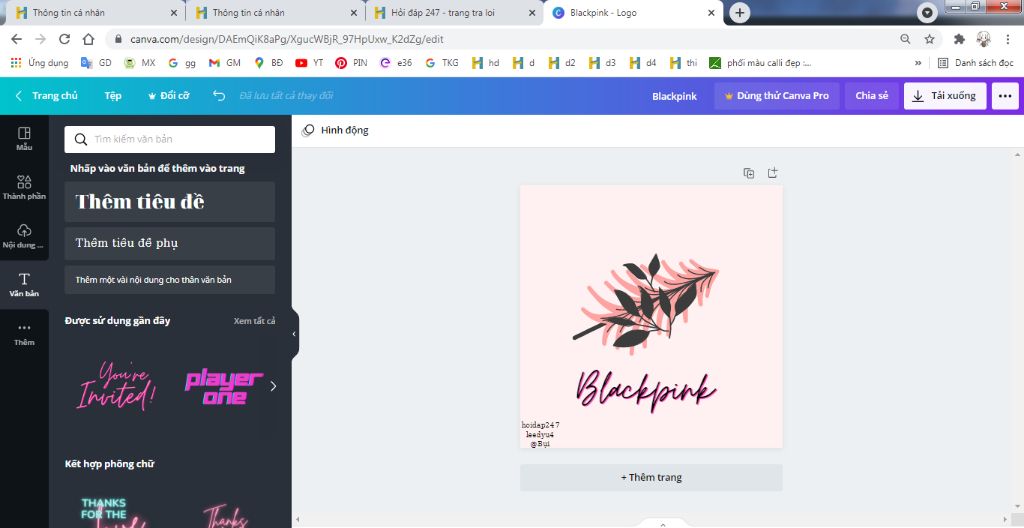The height and width of the screenshot is (528, 1024).
Task: Add a heading with Thêm tiêu đề
Action: pos(170,202)
